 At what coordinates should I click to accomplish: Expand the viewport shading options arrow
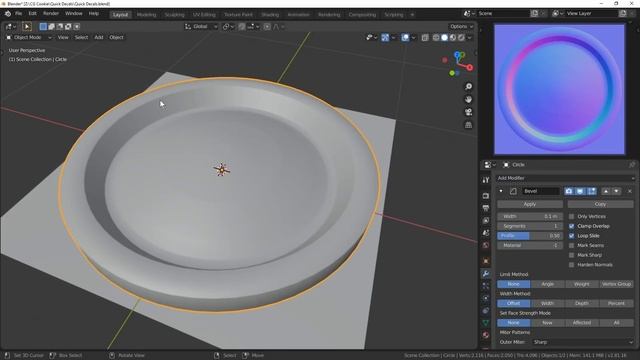469,38
